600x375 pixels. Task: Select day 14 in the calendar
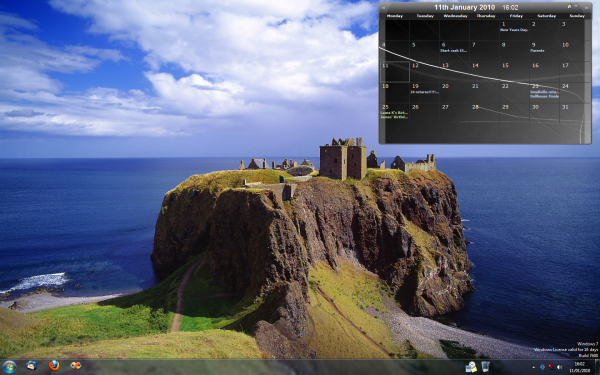pos(484,72)
